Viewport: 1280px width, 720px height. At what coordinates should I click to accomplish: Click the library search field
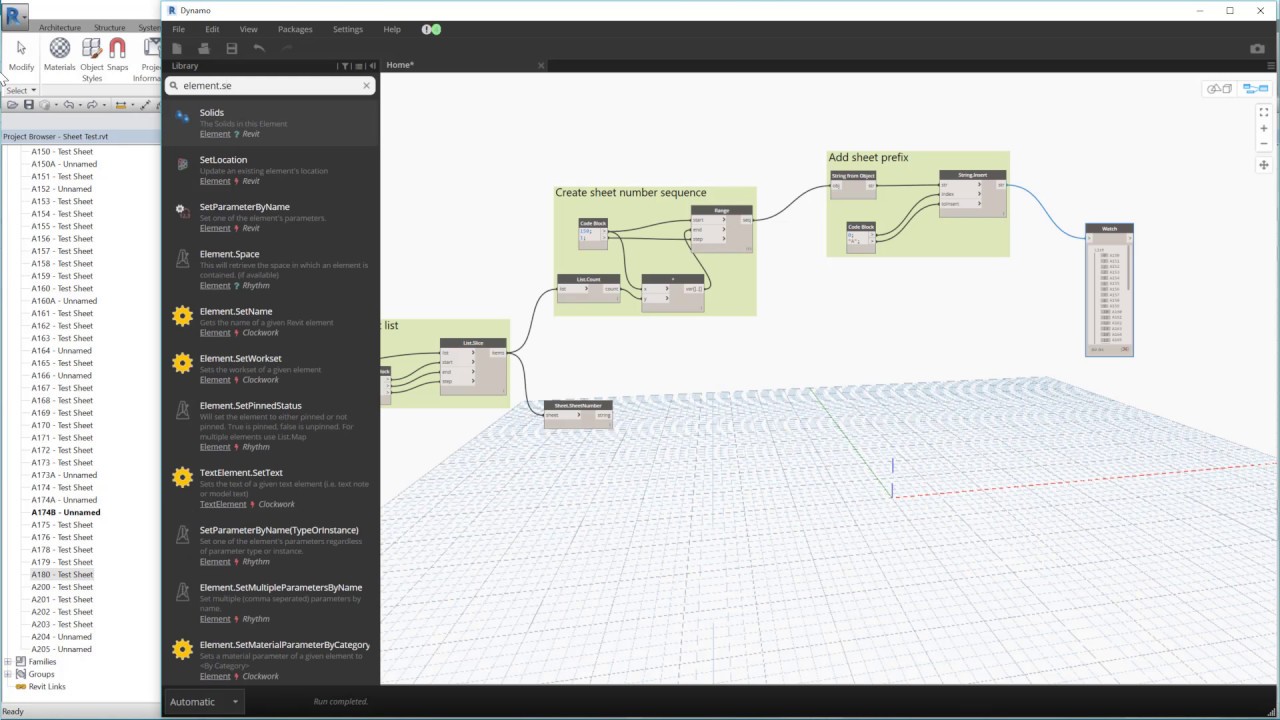tap(270, 85)
